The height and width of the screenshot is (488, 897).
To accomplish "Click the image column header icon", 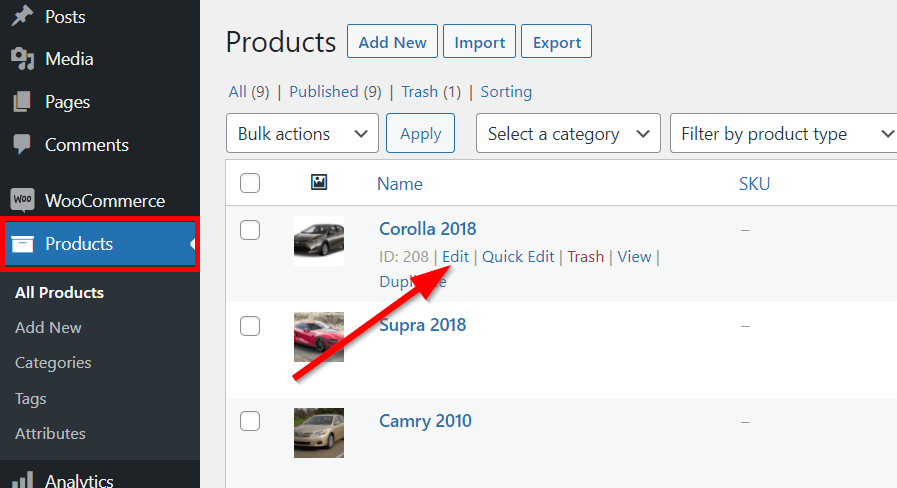I will [319, 183].
